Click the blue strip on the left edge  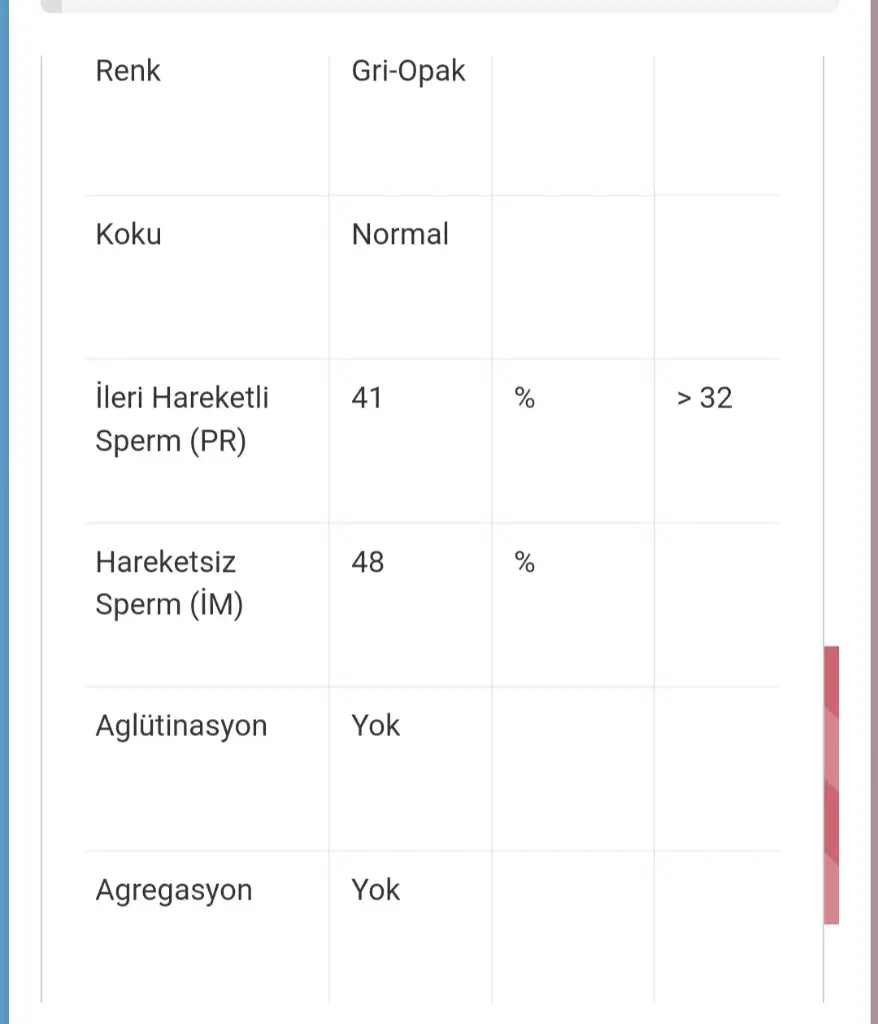point(4,512)
